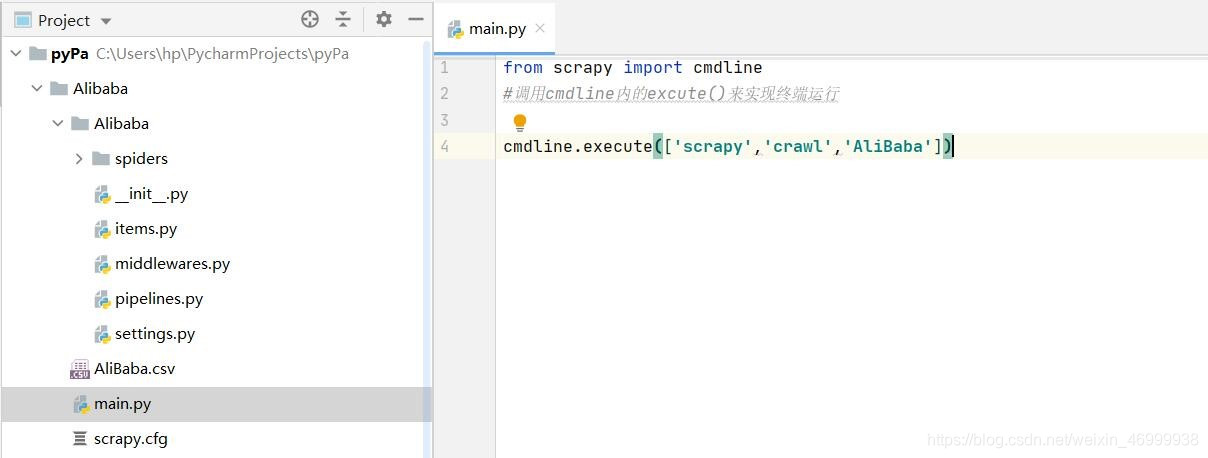Viewport: 1208px width, 458px height.
Task: Open pipelines.py in the project tree
Action: [159, 299]
